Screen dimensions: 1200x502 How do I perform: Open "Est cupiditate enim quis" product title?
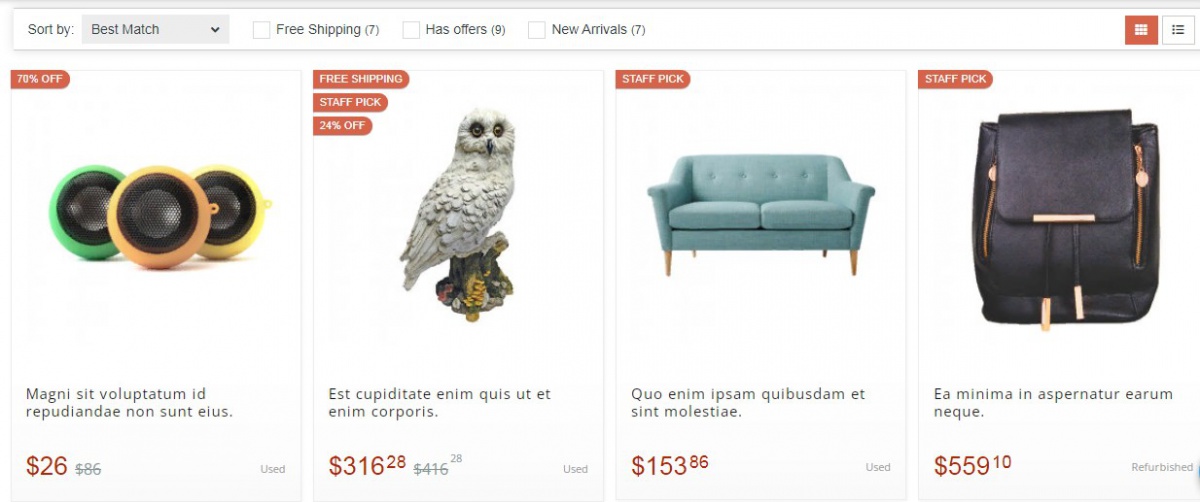point(440,403)
